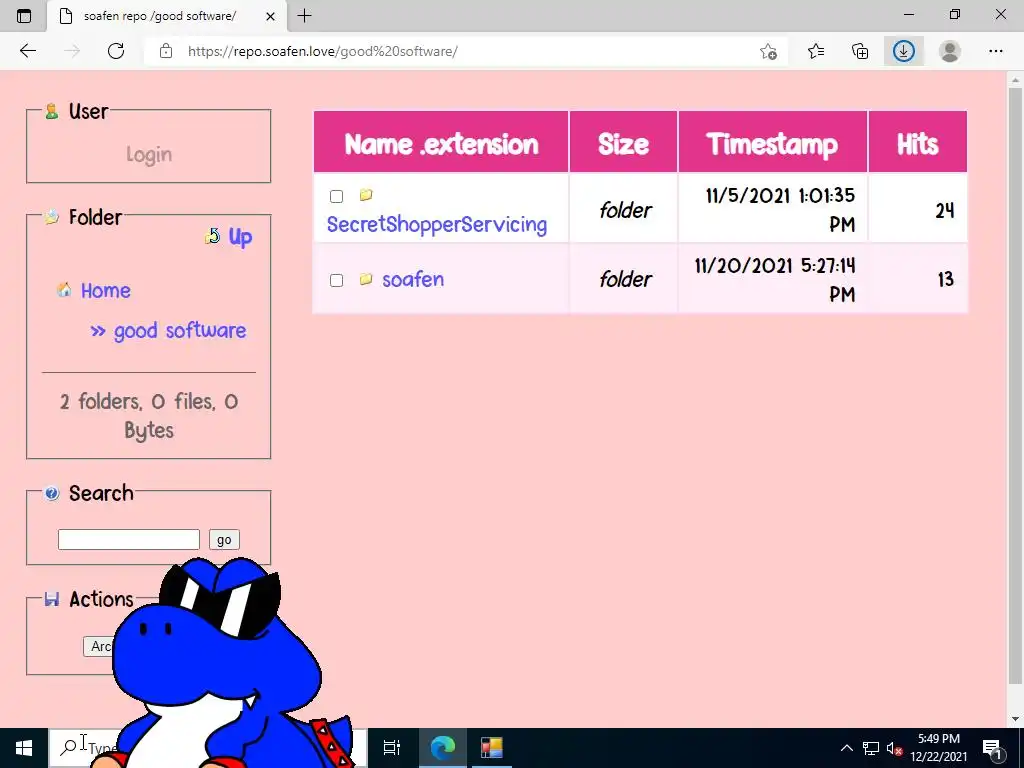Image resolution: width=1024 pixels, height=768 pixels.
Task: Click the Microsoft Edge taskbar icon
Action: pyautogui.click(x=442, y=748)
